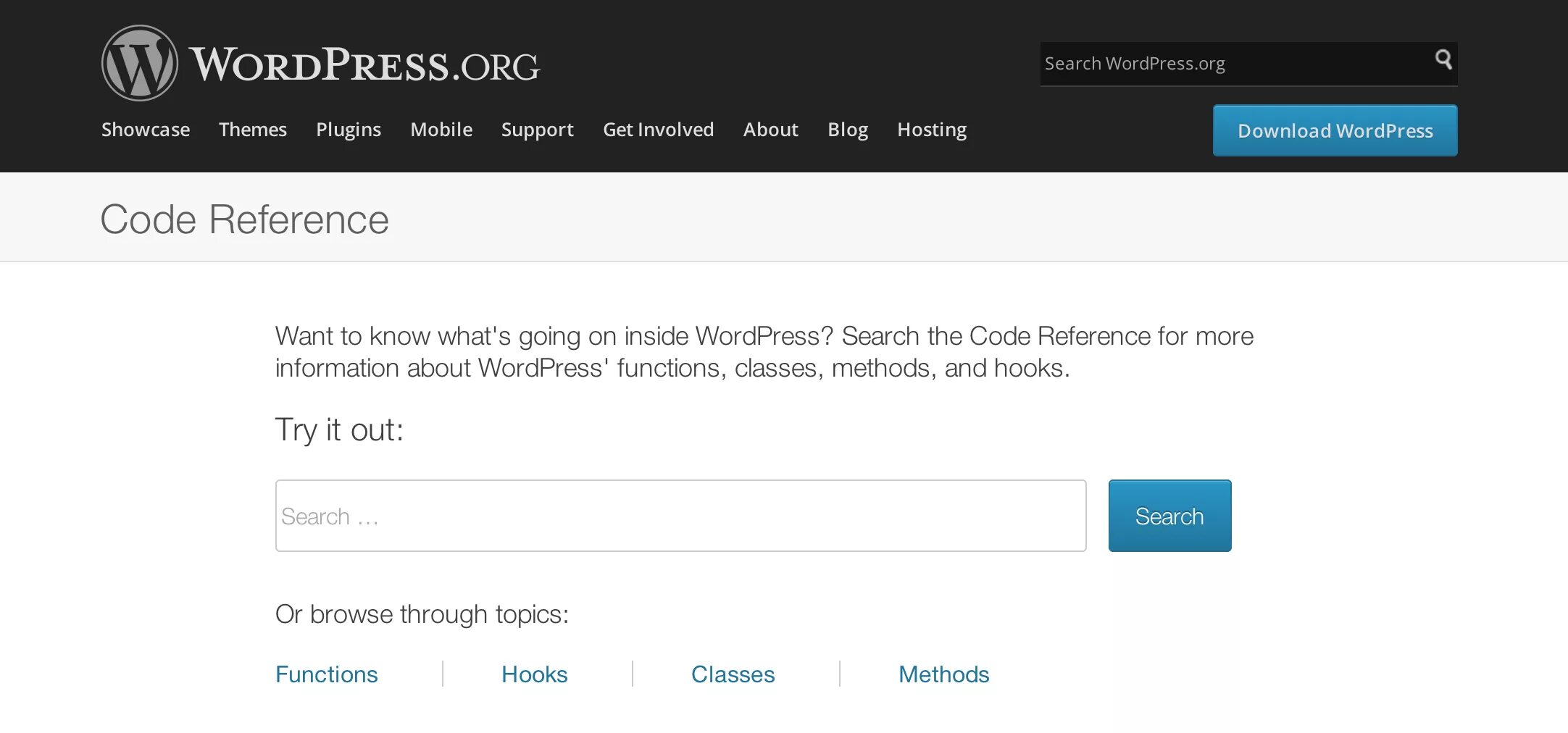Screen dimensions: 1568x733
Task: Browse the Functions topic
Action: (x=327, y=674)
